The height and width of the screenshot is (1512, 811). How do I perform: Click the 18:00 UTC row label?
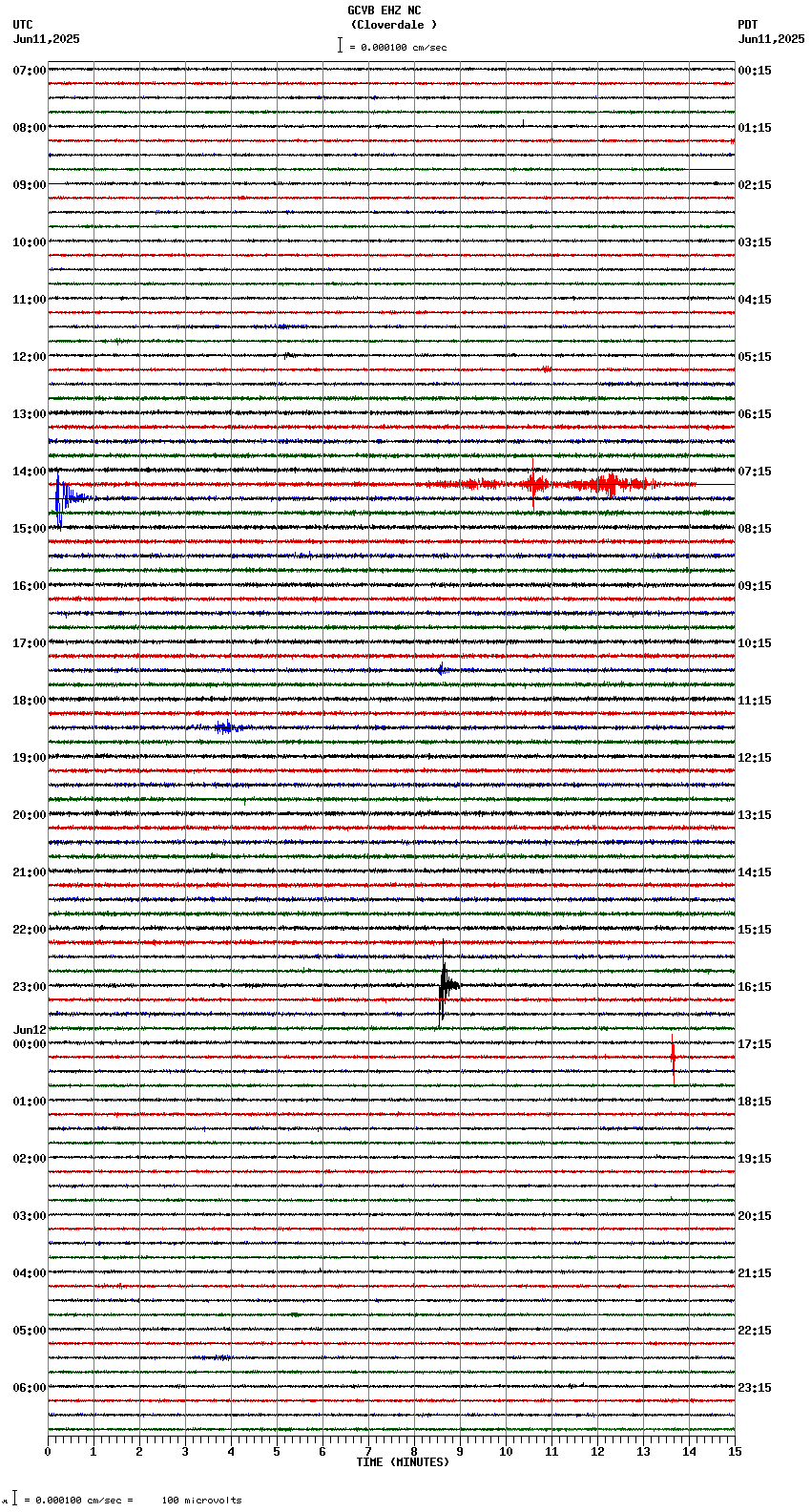[30, 701]
